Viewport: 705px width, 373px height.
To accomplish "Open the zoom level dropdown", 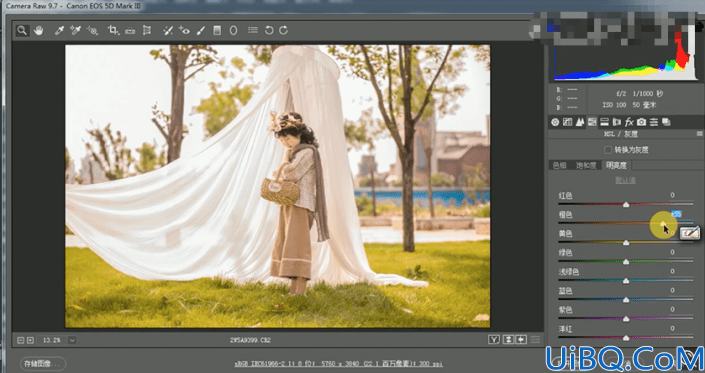I will point(72,340).
